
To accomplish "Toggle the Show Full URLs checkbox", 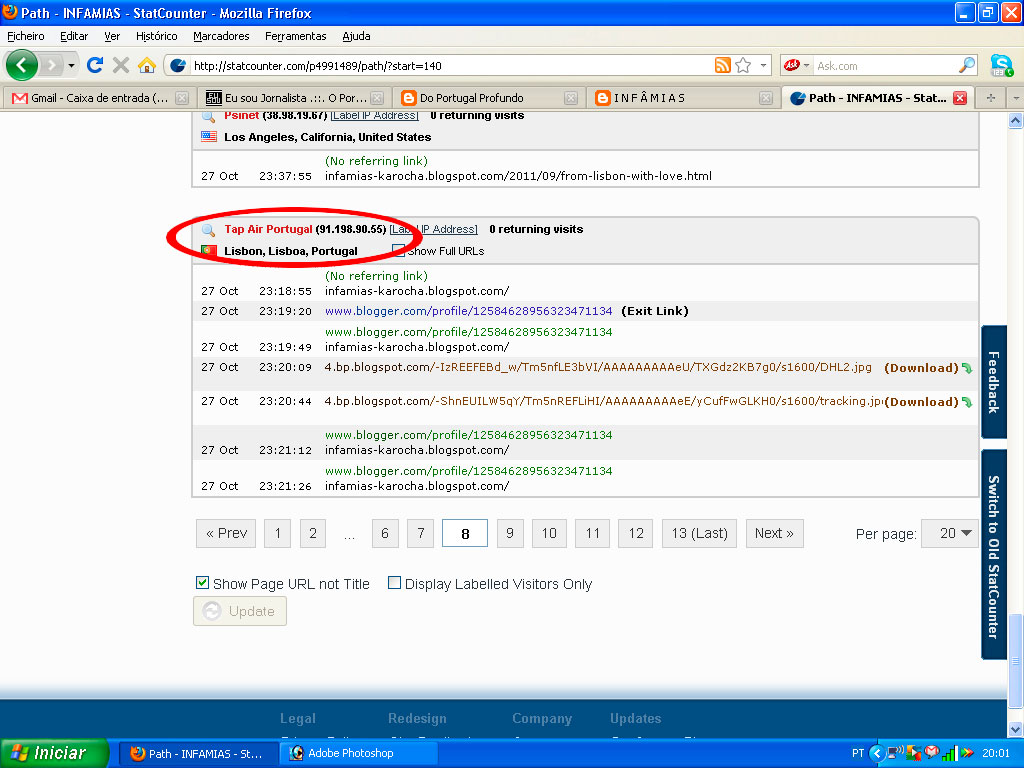I will (x=398, y=251).
